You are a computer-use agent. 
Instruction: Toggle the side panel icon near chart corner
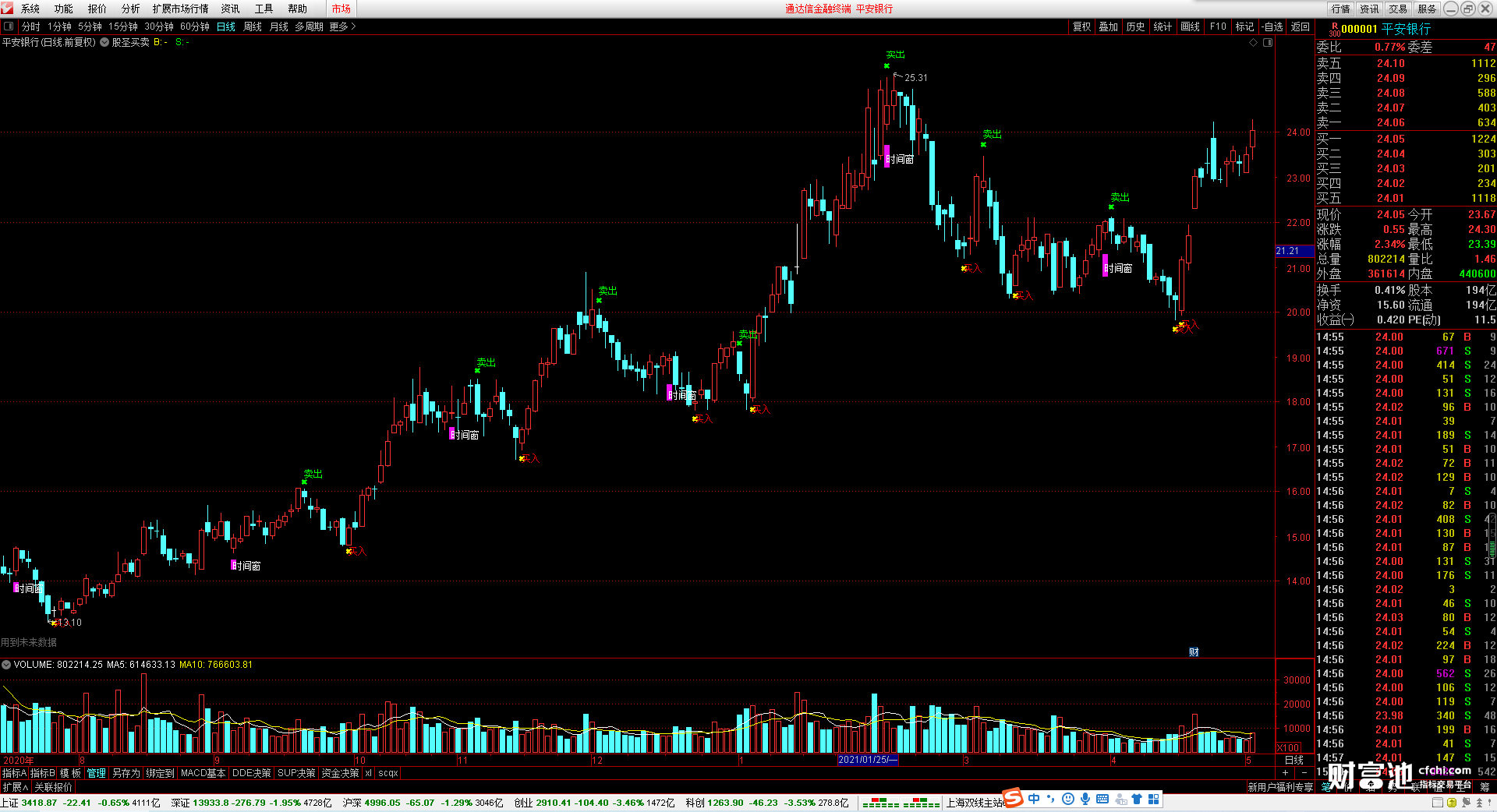click(x=1268, y=43)
